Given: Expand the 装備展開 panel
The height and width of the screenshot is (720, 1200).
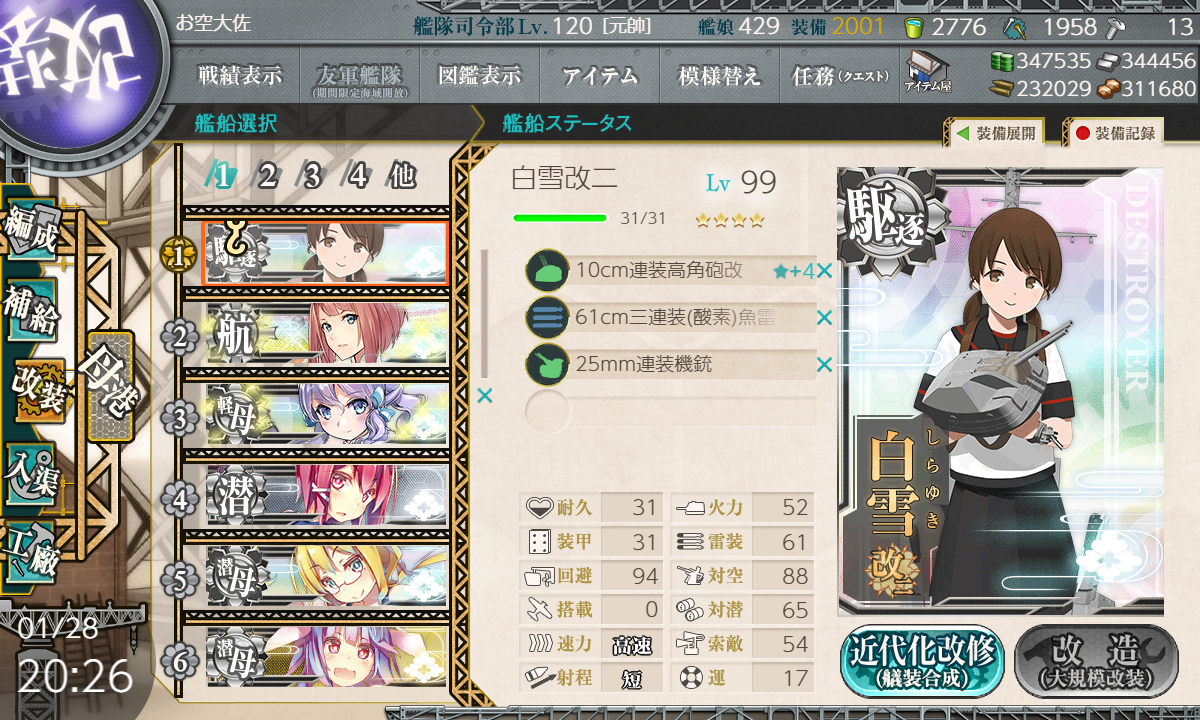Looking at the screenshot, I should point(995,133).
